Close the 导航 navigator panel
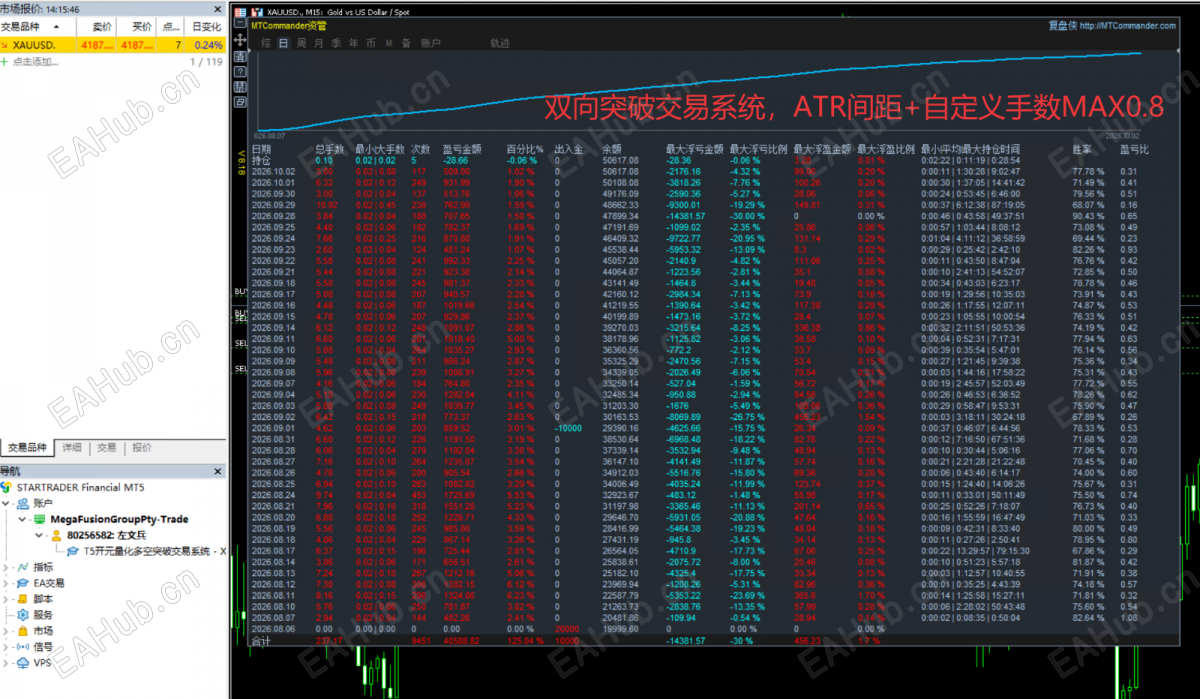Image resolution: width=1200 pixels, height=699 pixels. pos(218,471)
